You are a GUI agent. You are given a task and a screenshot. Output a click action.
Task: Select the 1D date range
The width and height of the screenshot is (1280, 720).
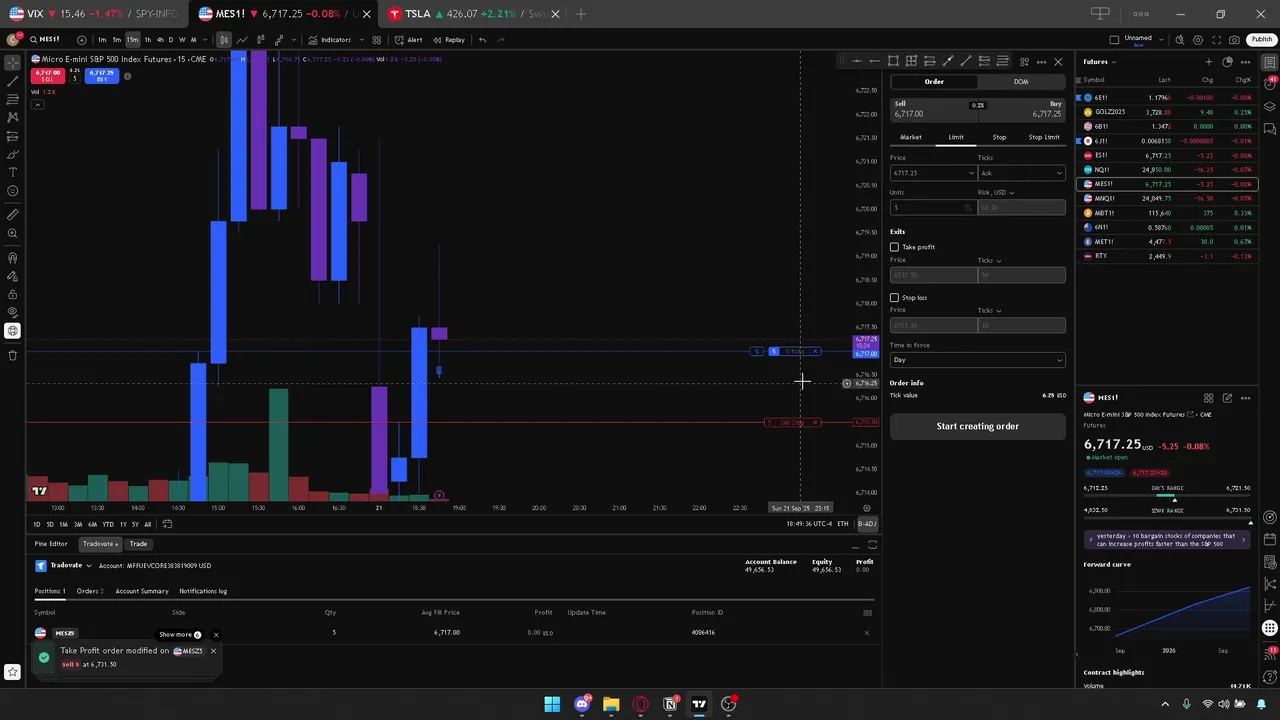(37, 524)
